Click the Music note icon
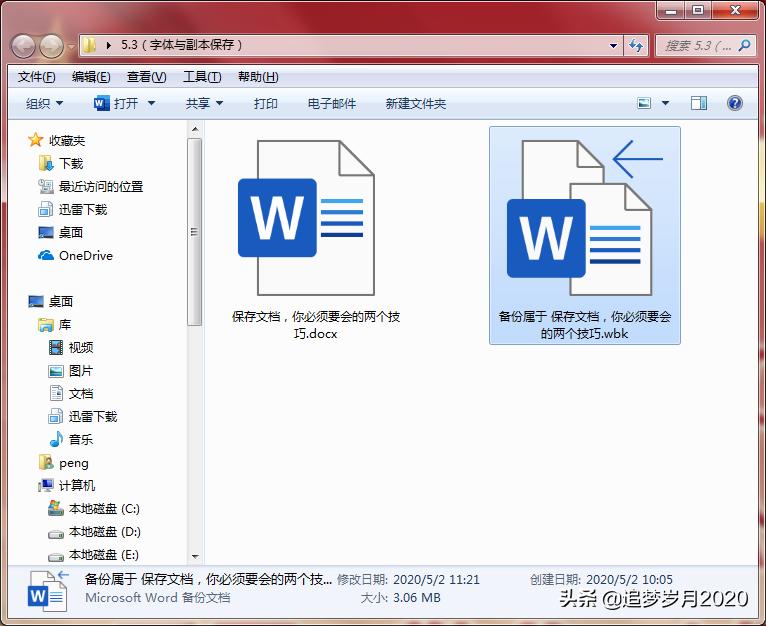The width and height of the screenshot is (766, 626). pos(56,439)
